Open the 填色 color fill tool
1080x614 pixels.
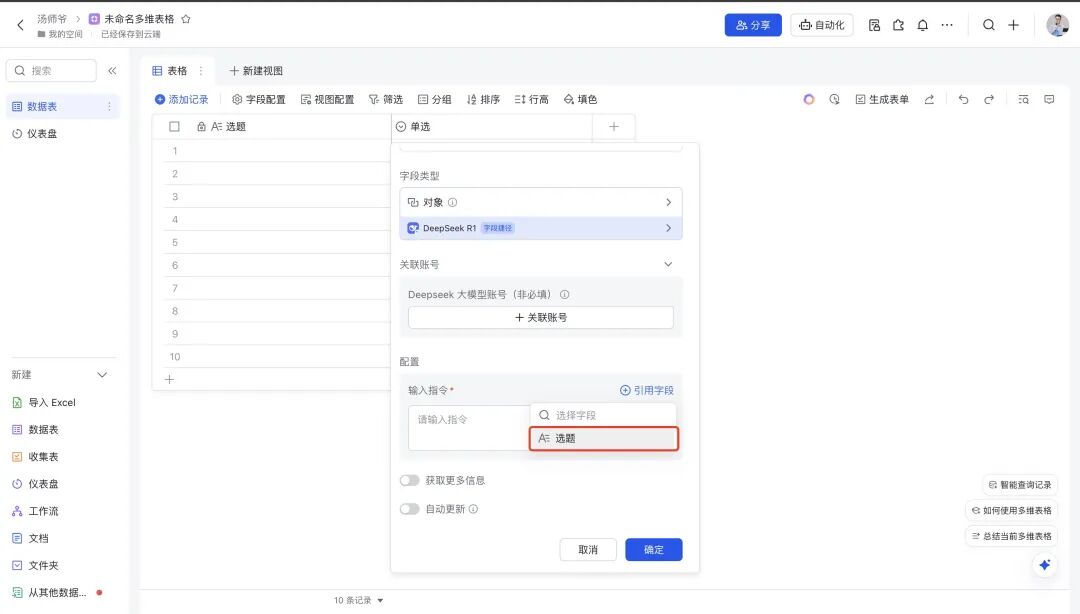tap(580, 100)
